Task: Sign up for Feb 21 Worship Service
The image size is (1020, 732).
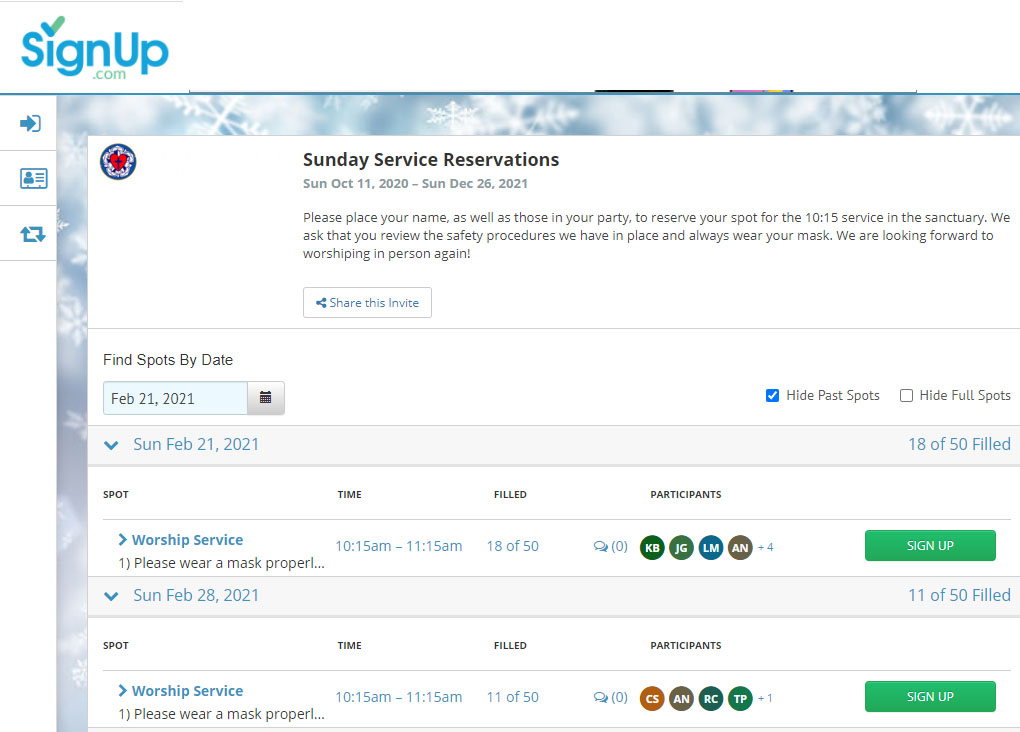Action: pyautogui.click(x=929, y=546)
